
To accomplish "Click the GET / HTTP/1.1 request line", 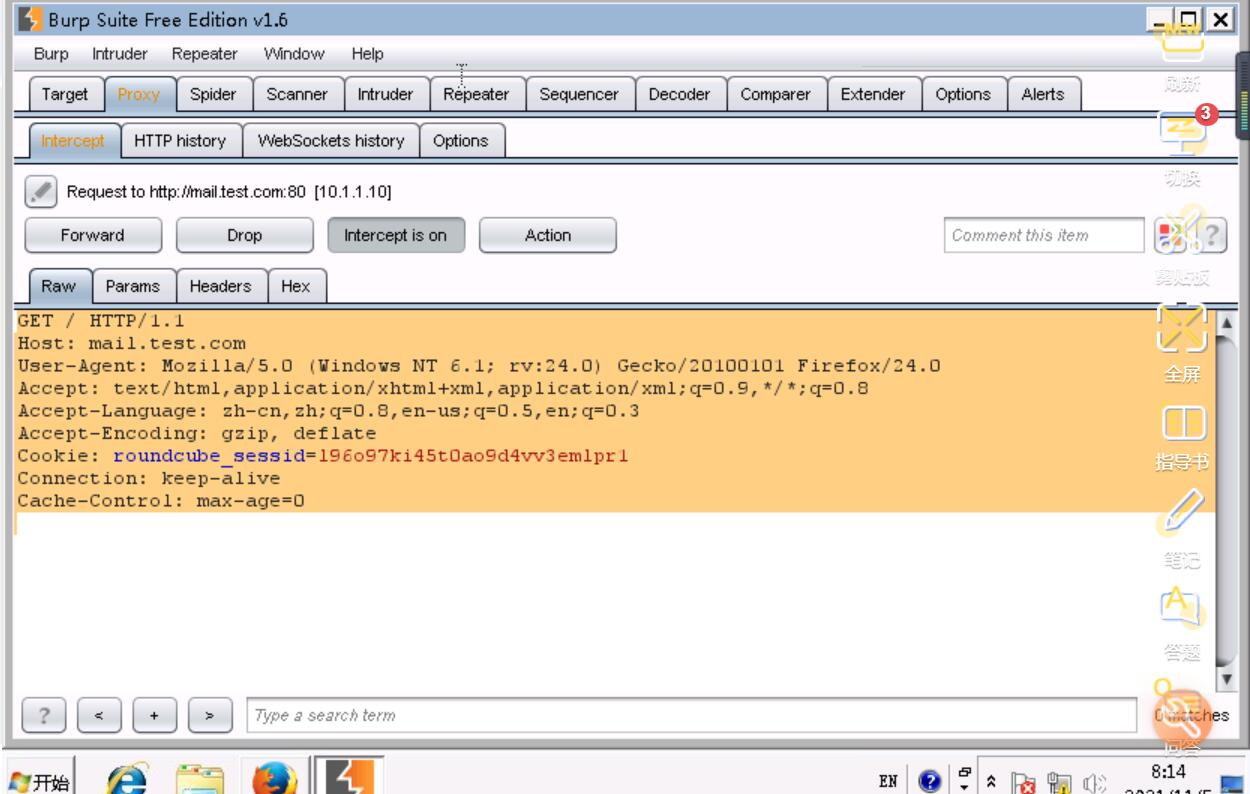I will (101, 322).
